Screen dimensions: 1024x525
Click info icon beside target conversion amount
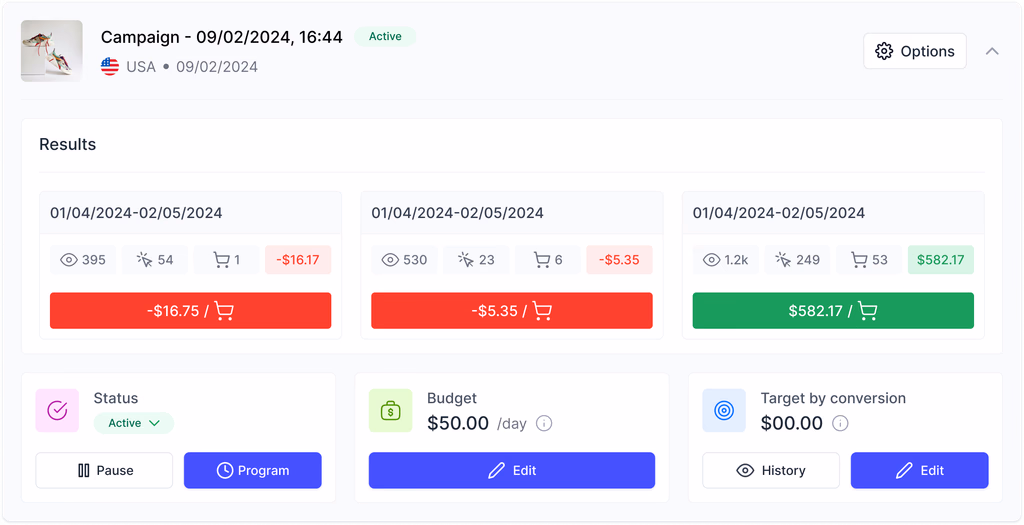[840, 423]
